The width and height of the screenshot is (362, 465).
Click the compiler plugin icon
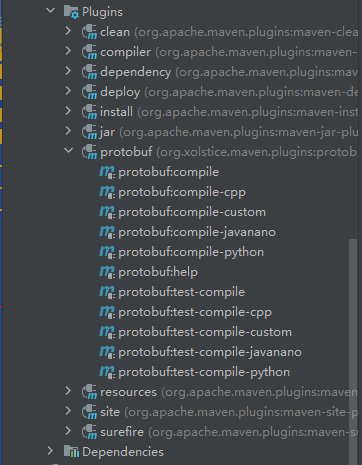click(x=89, y=52)
